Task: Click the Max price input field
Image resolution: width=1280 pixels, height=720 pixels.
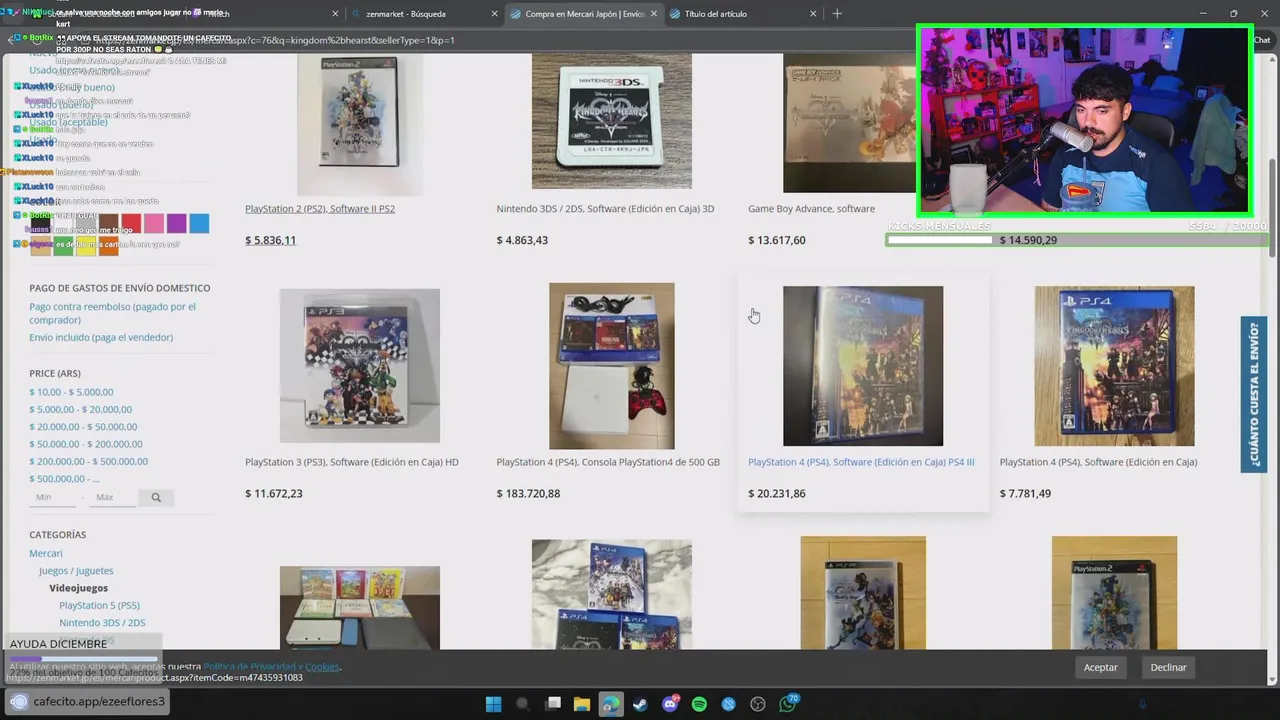Action: pyautogui.click(x=112, y=497)
